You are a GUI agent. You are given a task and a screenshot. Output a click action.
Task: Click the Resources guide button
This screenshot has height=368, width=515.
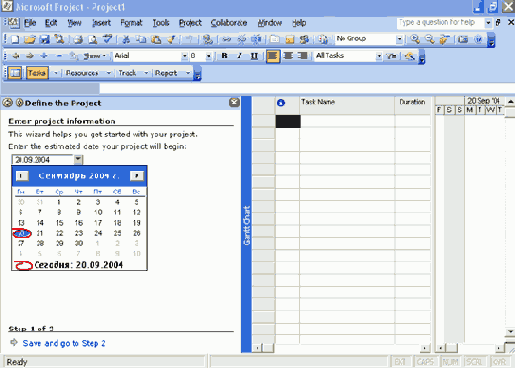tap(82, 73)
